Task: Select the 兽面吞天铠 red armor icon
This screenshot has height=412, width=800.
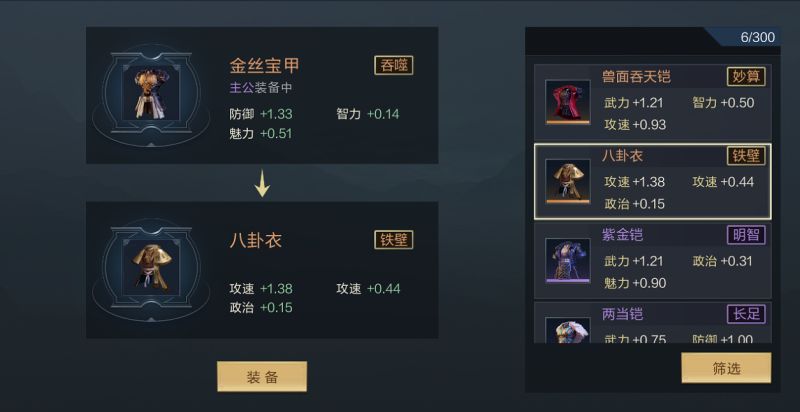Action: [x=567, y=102]
